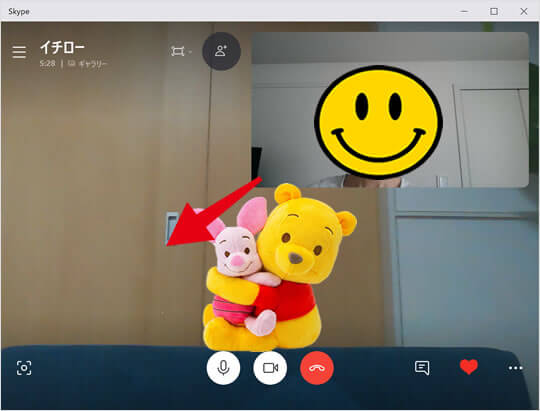This screenshot has height=411, width=540.
Task: Turn off the video camera
Action: [270, 368]
